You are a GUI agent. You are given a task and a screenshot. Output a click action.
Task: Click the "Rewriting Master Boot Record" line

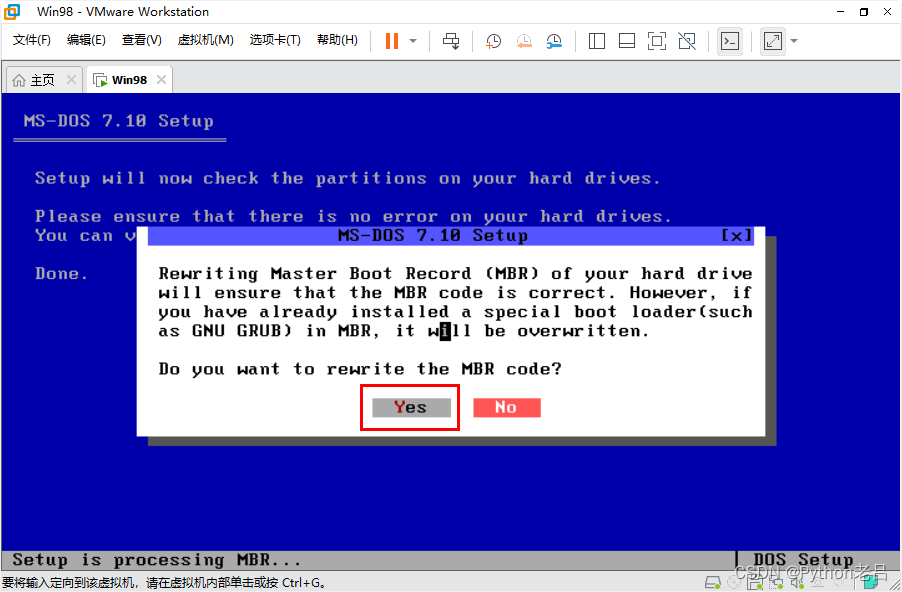point(455,273)
